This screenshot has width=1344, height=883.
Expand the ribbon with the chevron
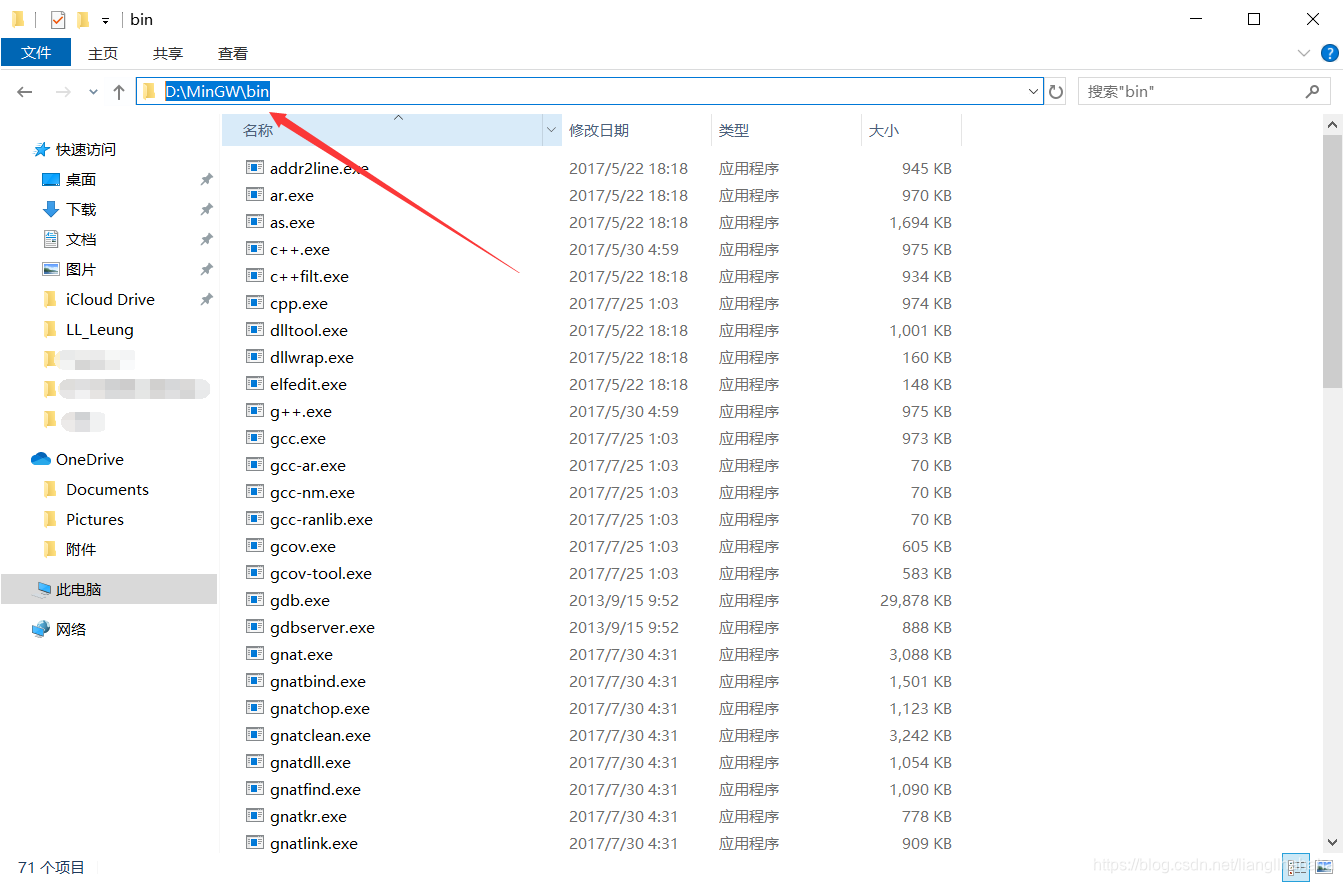[x=1303, y=53]
